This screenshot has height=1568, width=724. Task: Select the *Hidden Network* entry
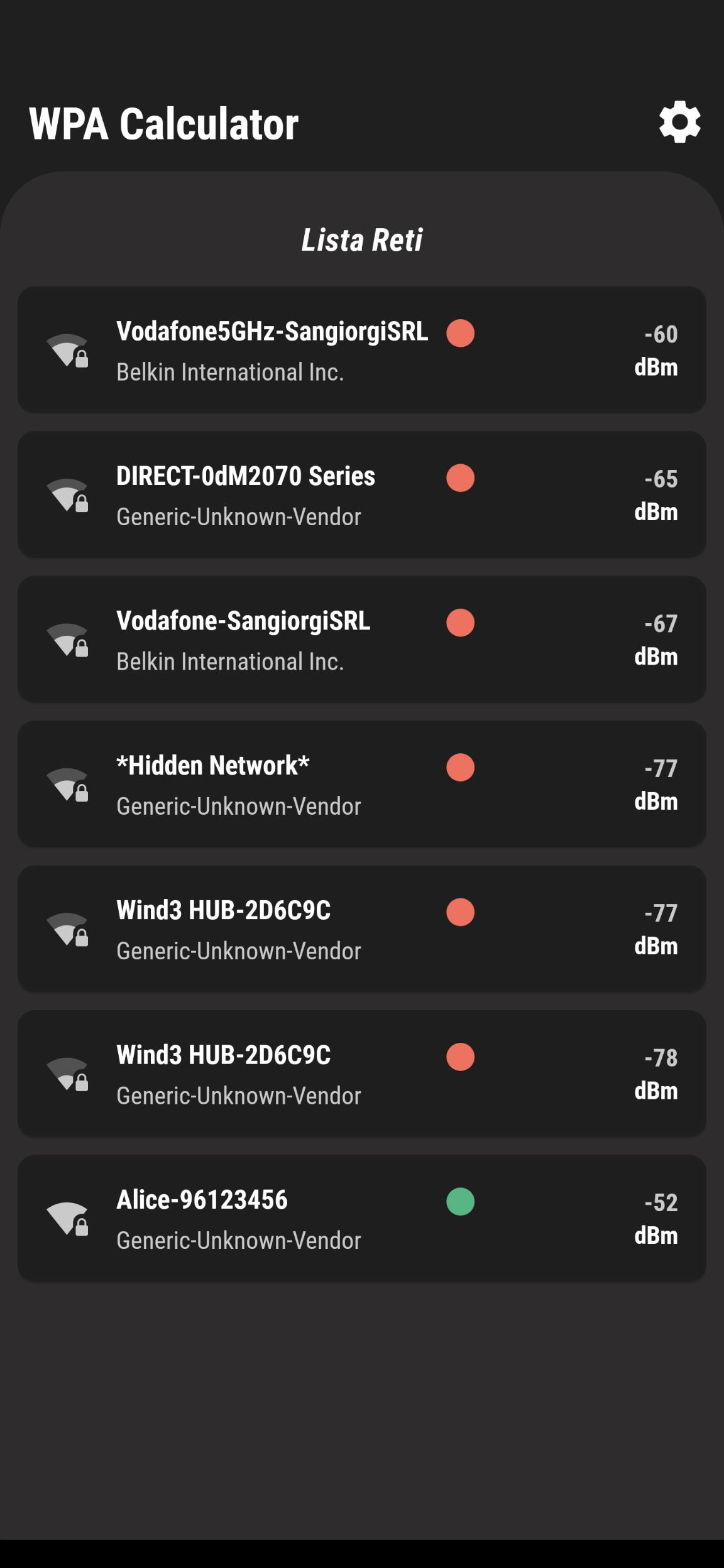click(x=362, y=784)
